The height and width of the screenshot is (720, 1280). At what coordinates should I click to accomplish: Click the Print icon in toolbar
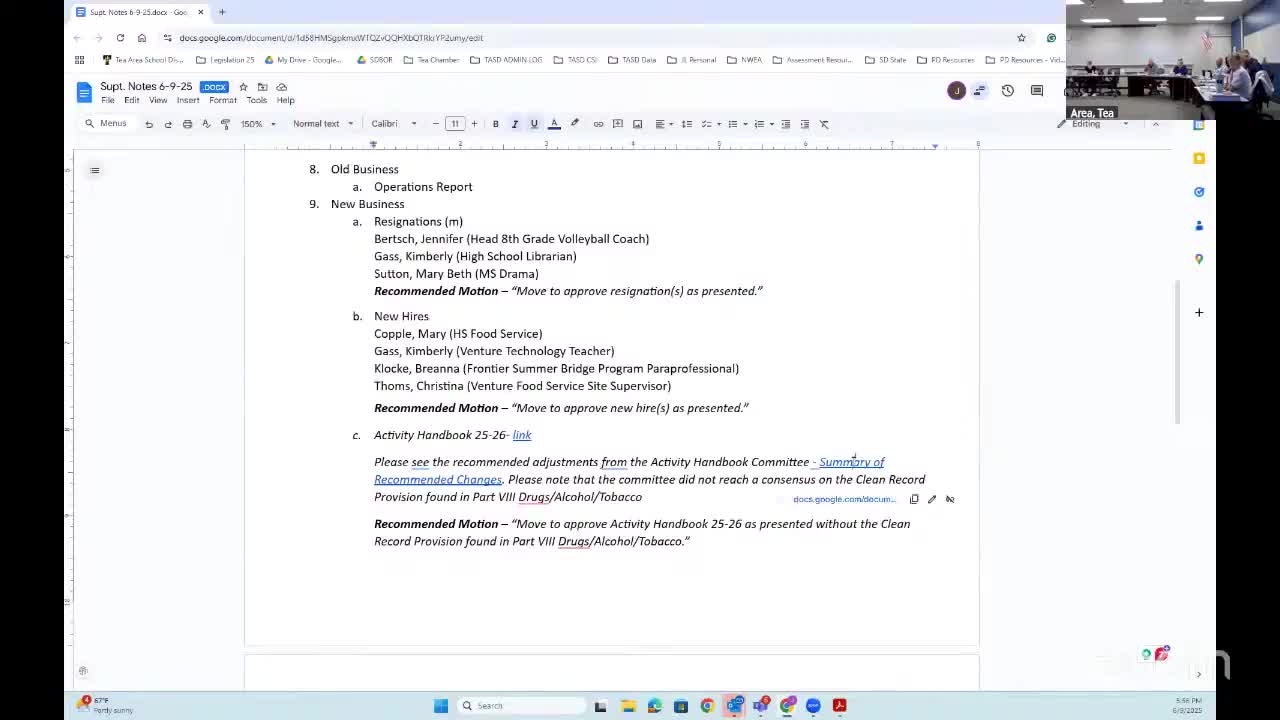(187, 124)
